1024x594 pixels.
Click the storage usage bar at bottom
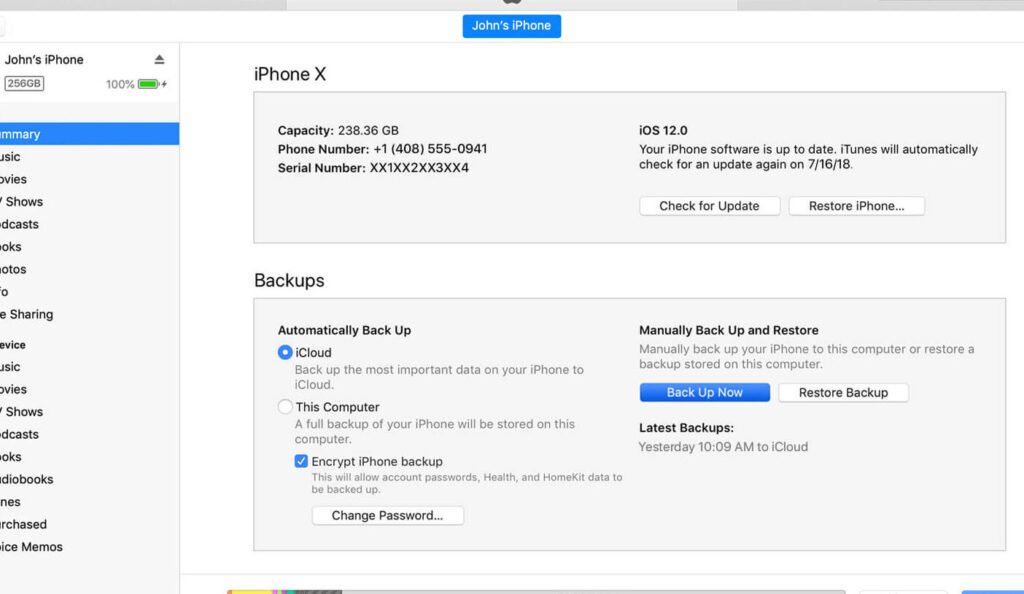536,591
